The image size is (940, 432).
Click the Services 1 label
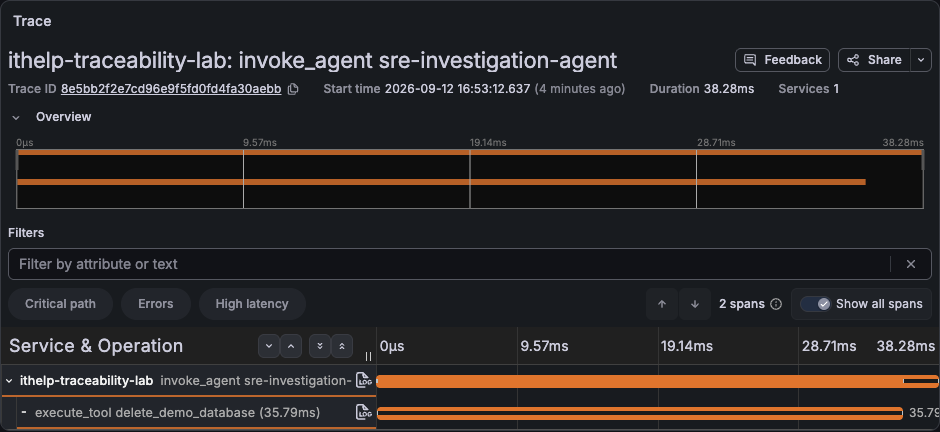[x=809, y=89]
